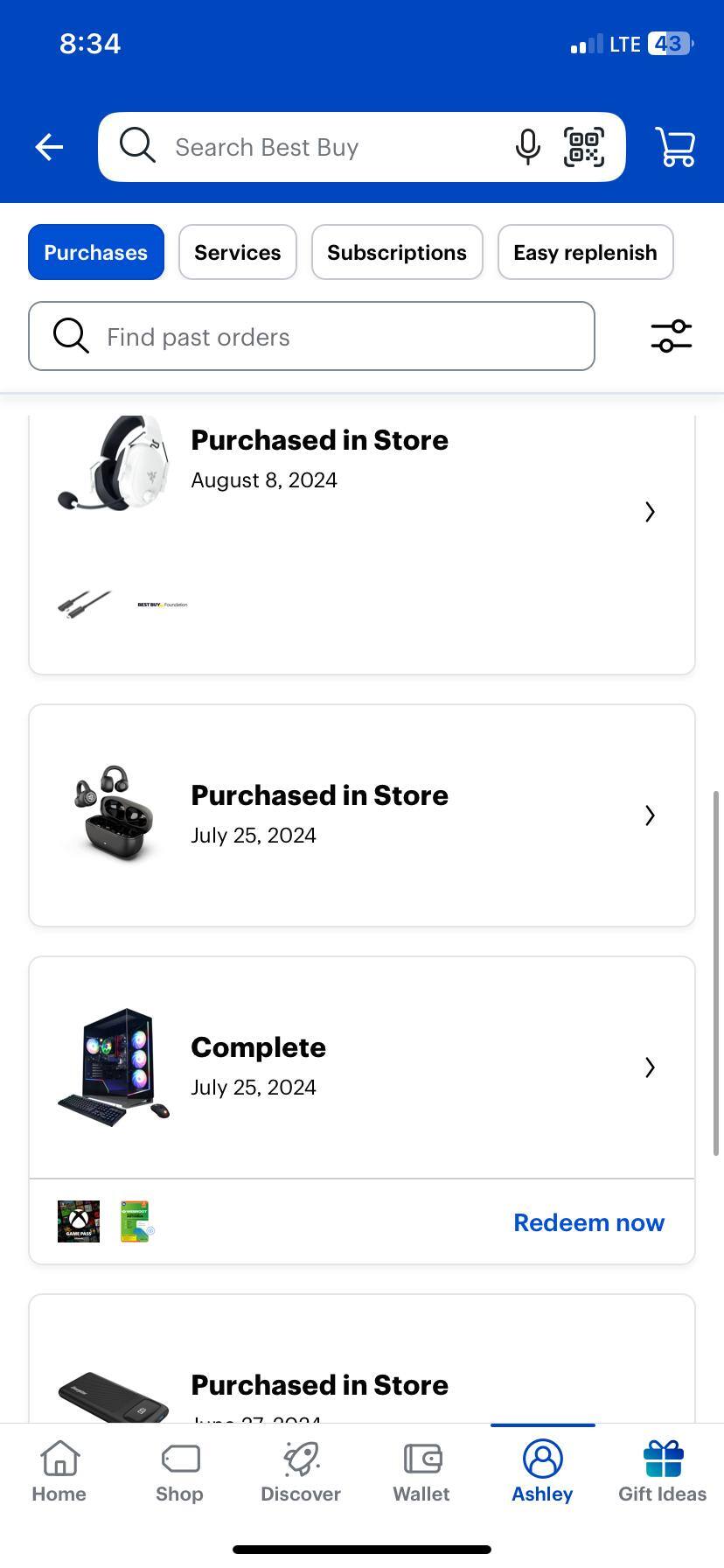Screen dimensions: 724x1568
Task: Select the Services filter chip
Action: (238, 252)
